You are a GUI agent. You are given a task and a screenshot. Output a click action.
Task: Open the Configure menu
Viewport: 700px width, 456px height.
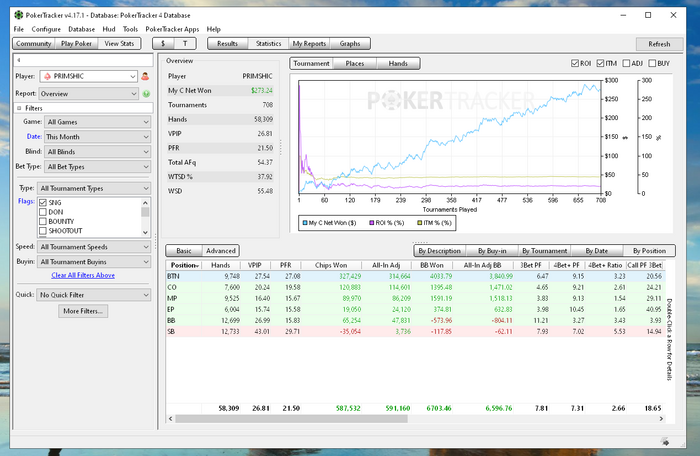[46, 29]
